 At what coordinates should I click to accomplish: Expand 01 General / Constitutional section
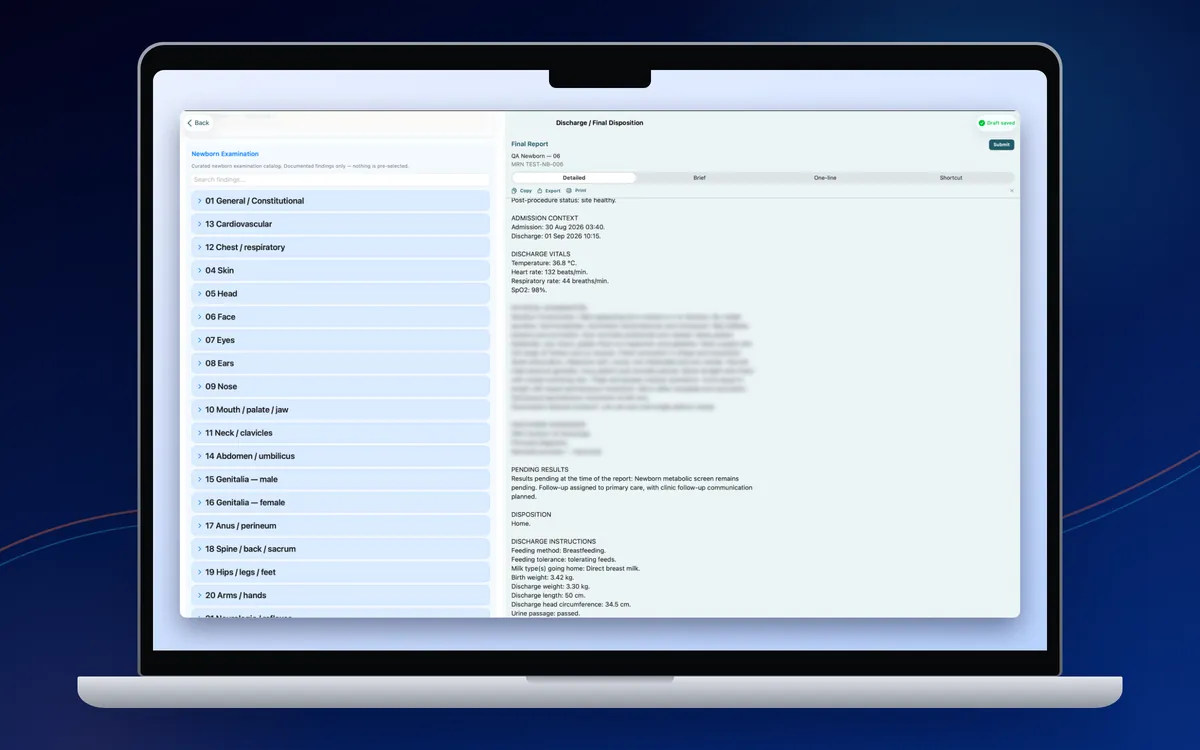tap(340, 201)
